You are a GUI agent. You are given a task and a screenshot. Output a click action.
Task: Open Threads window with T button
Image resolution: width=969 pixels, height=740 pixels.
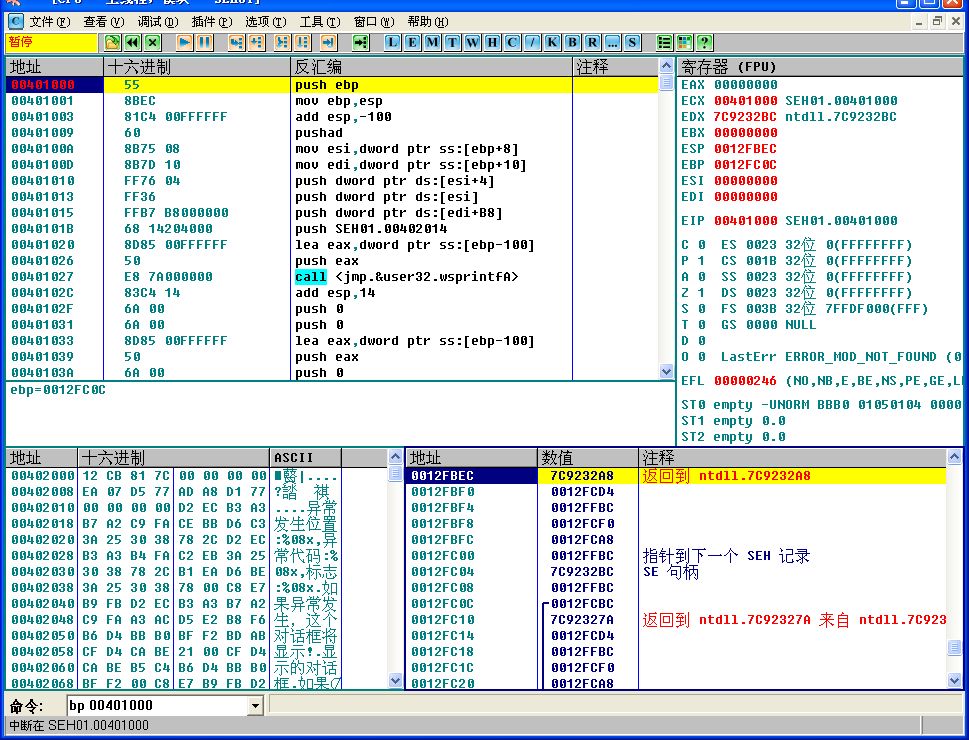point(452,43)
